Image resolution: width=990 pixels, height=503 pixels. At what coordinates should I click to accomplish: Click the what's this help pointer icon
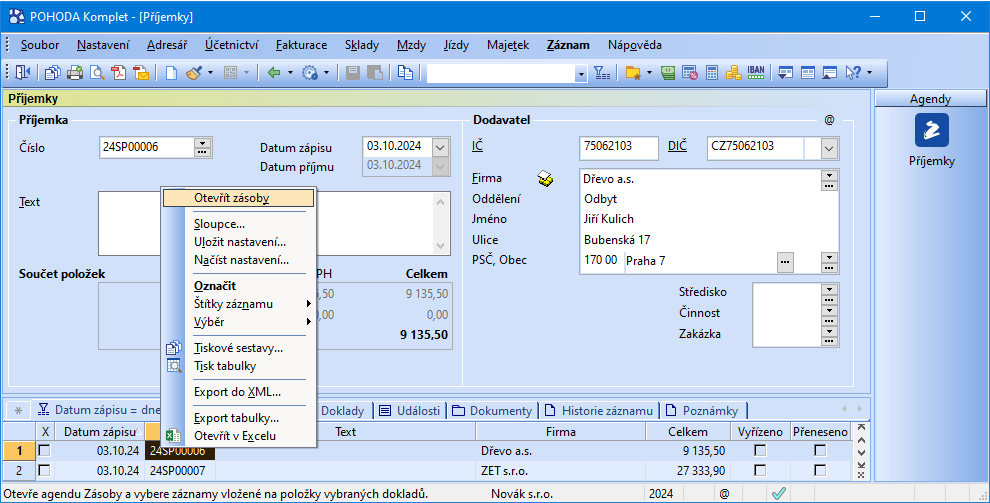tap(853, 73)
